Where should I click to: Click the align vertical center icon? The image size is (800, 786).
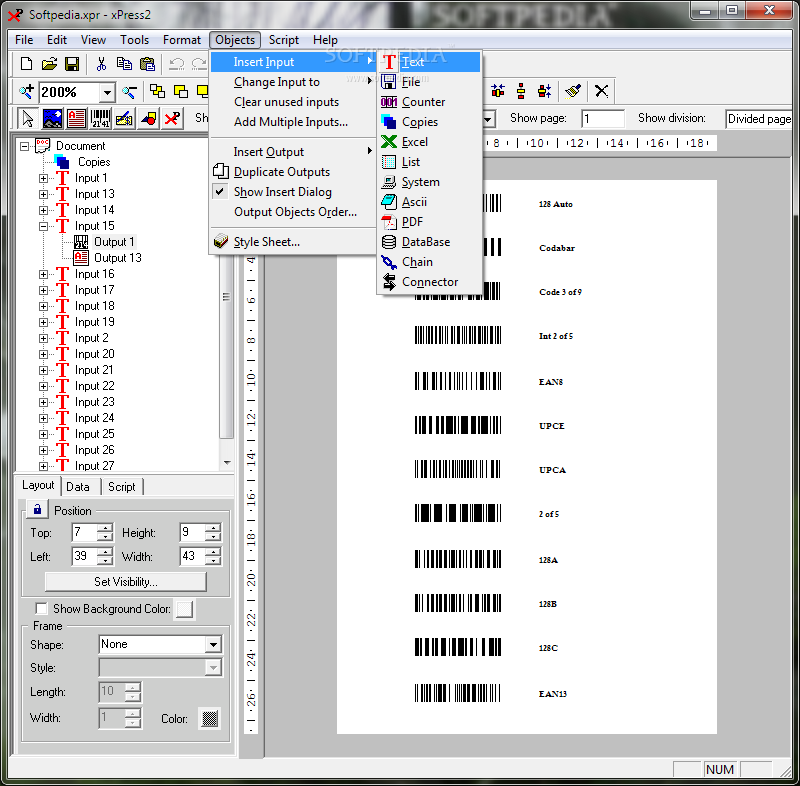(x=521, y=91)
